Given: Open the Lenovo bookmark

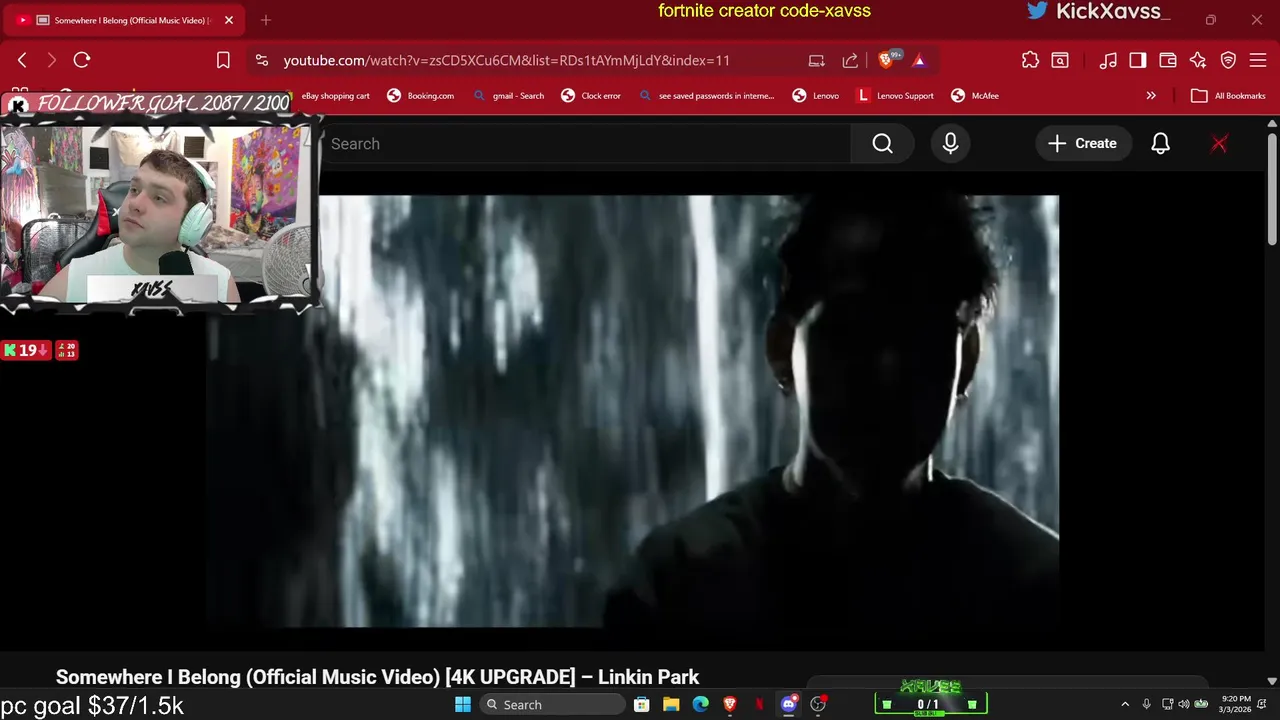Looking at the screenshot, I should pos(816,96).
